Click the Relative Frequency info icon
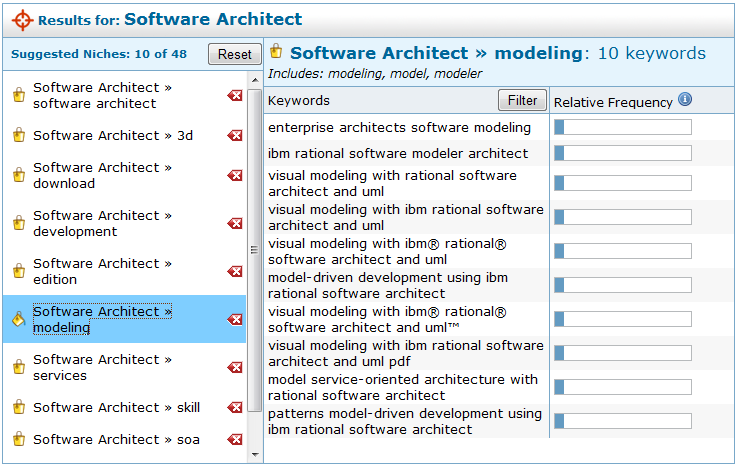The width and height of the screenshot is (738, 467). coord(685,99)
